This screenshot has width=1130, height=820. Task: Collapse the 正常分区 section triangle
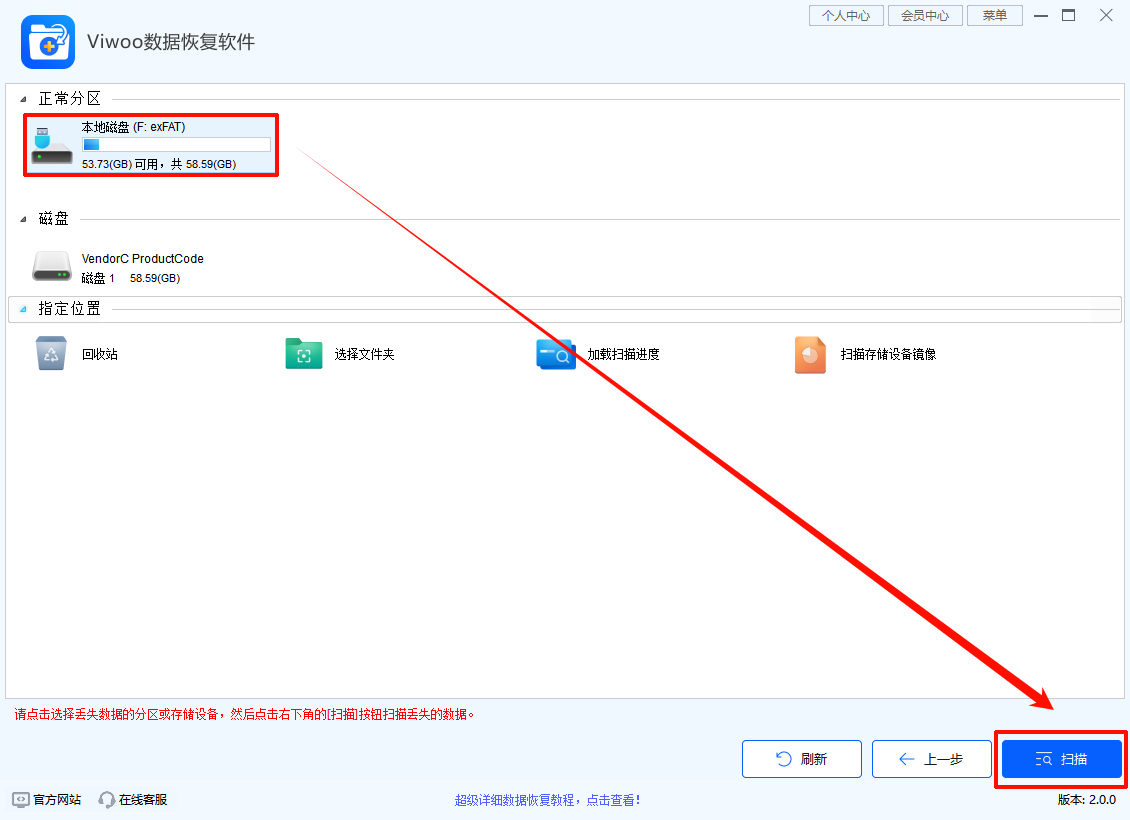tap(23, 100)
